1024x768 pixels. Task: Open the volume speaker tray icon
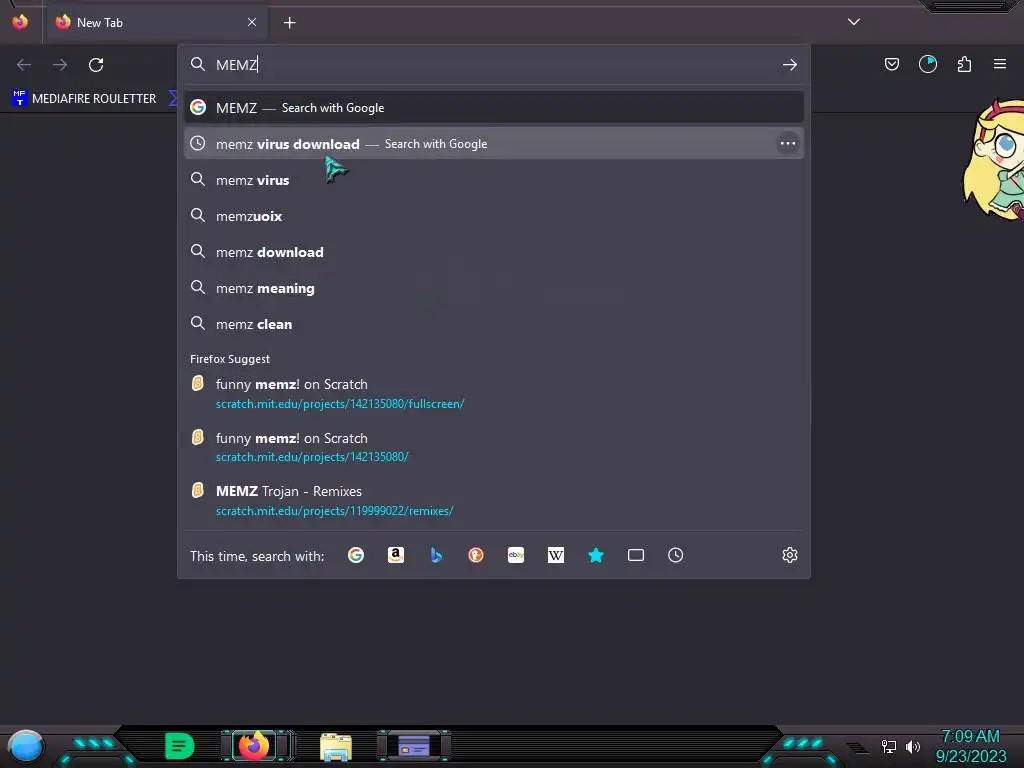[912, 746]
